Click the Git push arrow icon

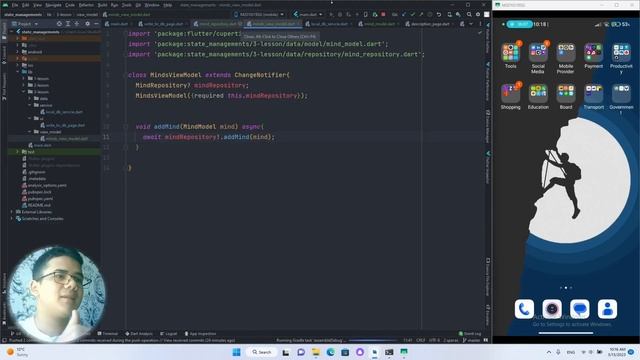click(x=421, y=14)
